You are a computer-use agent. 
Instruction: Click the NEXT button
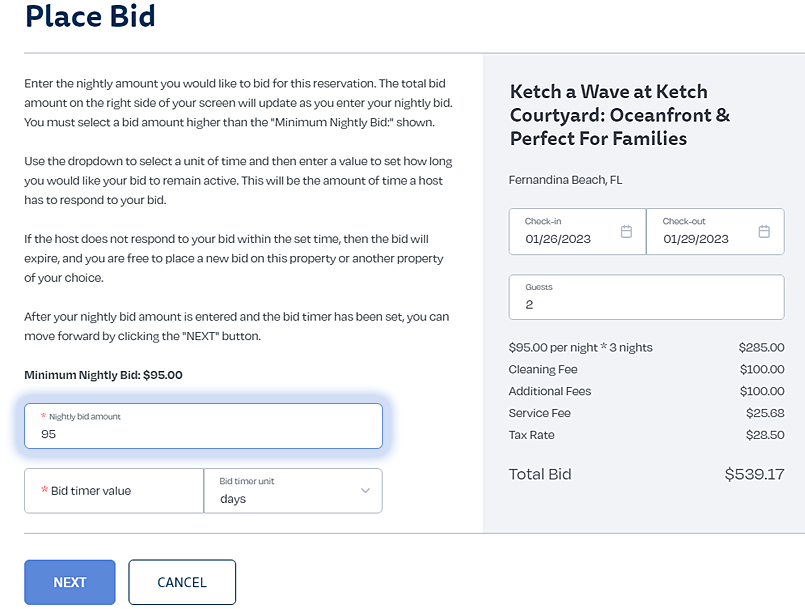point(70,582)
